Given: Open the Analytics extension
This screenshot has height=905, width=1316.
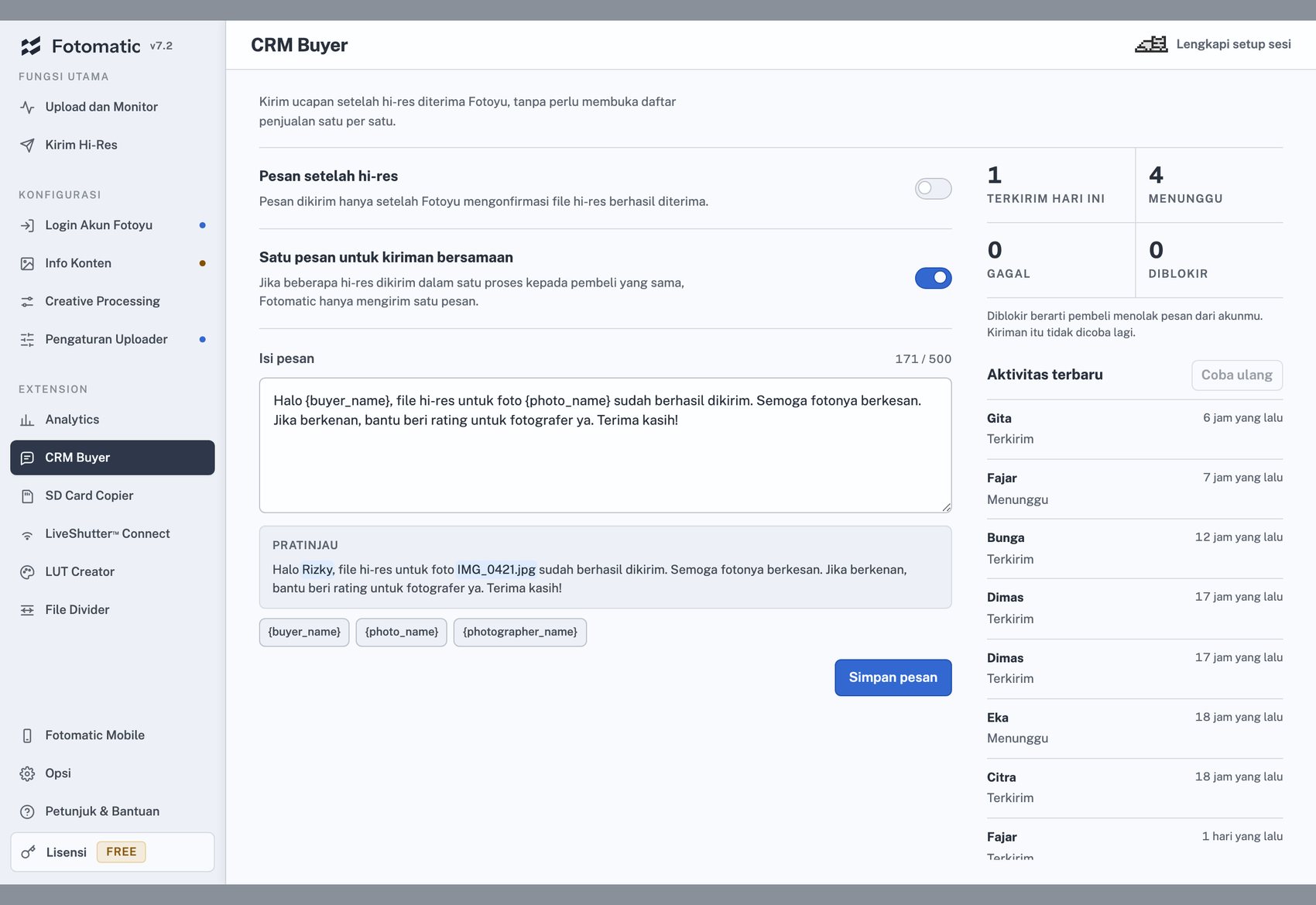Looking at the screenshot, I should pyautogui.click(x=112, y=420).
